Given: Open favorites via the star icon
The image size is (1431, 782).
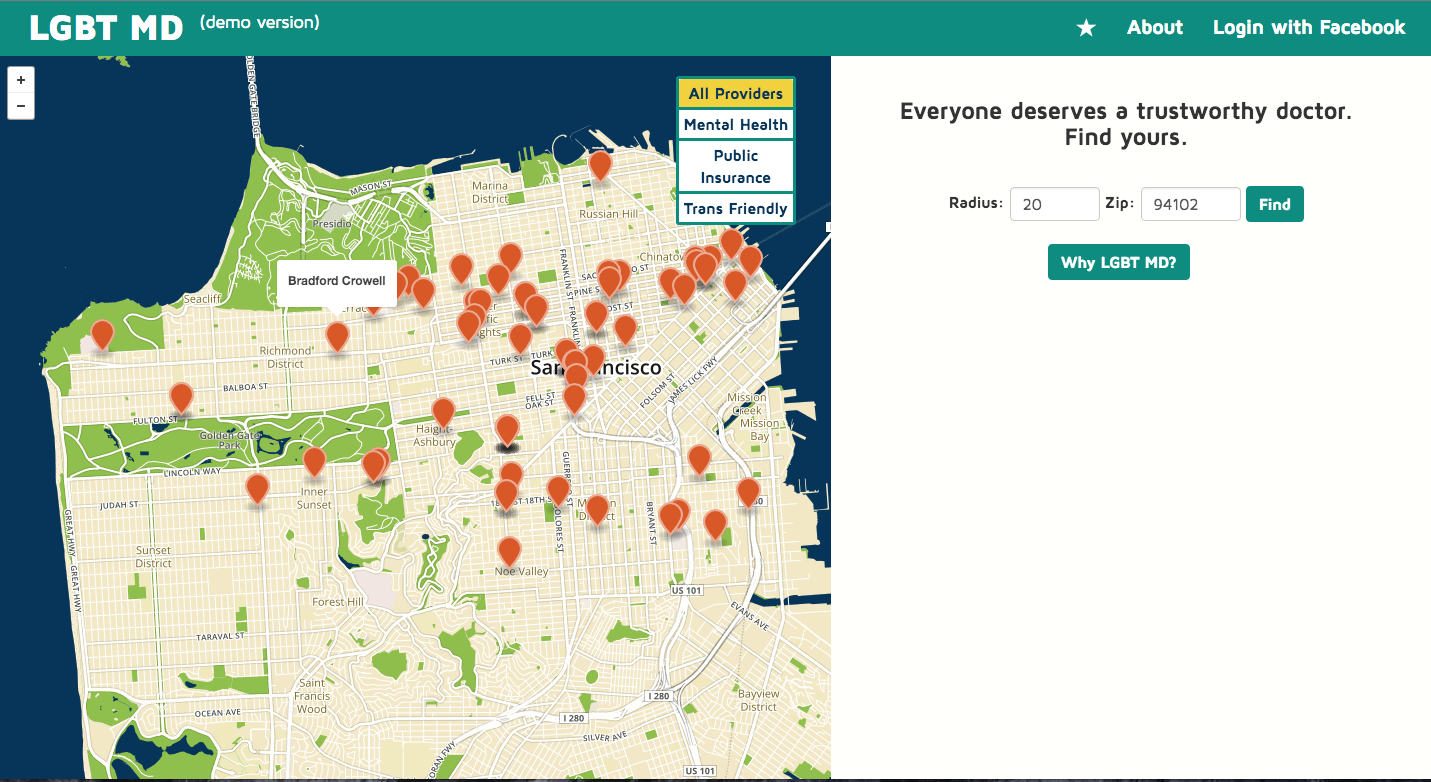Looking at the screenshot, I should (x=1086, y=28).
